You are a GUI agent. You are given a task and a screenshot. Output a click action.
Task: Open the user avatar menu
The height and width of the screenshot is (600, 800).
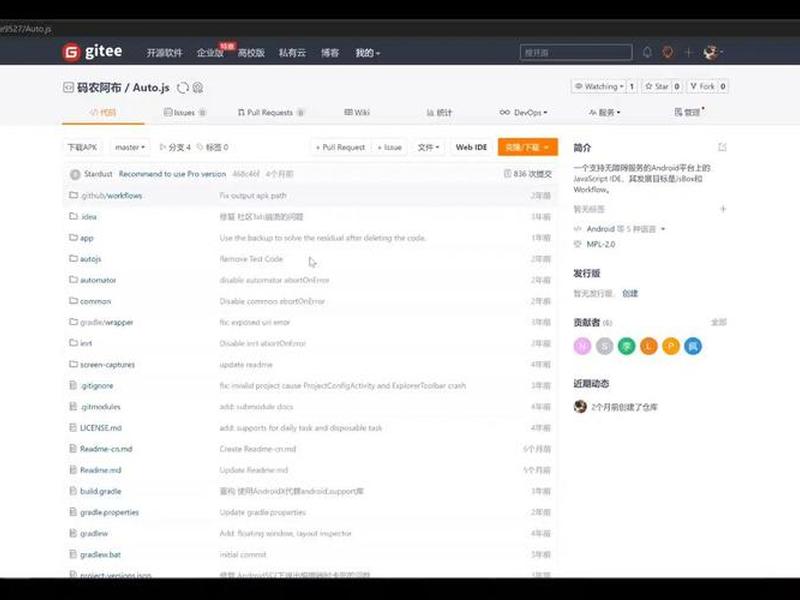(712, 52)
